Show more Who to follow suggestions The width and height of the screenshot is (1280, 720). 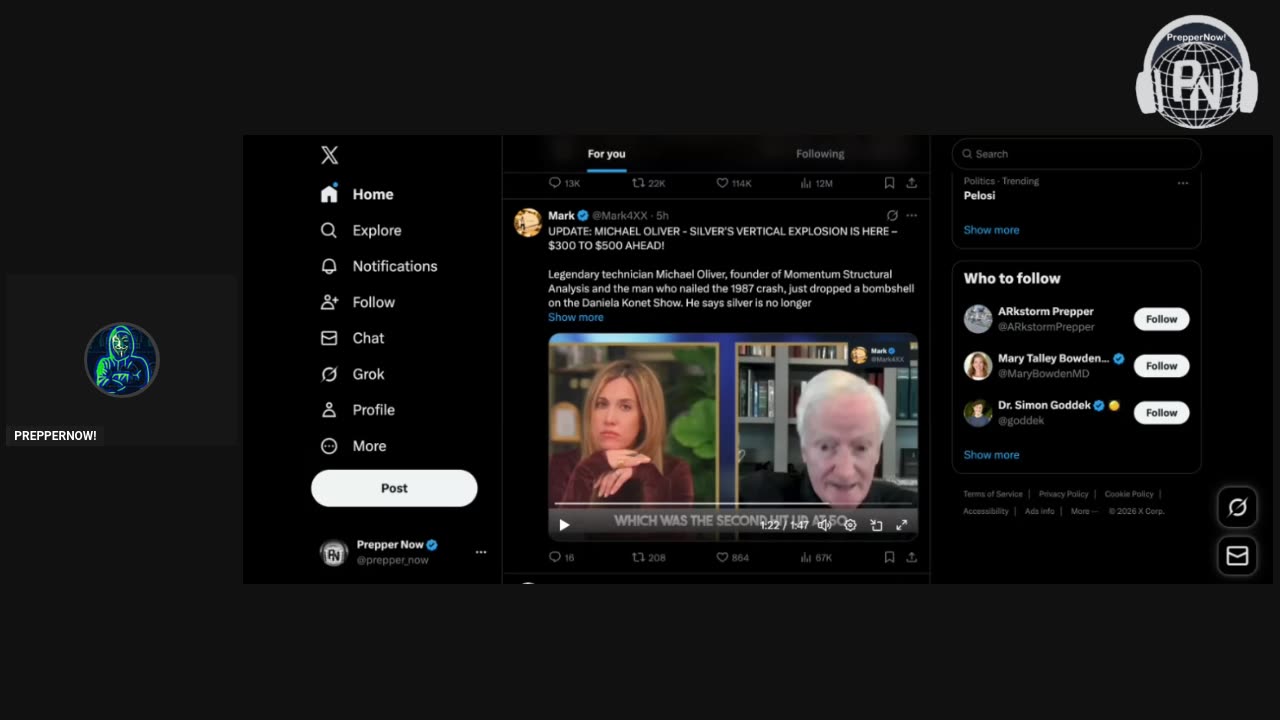992,455
